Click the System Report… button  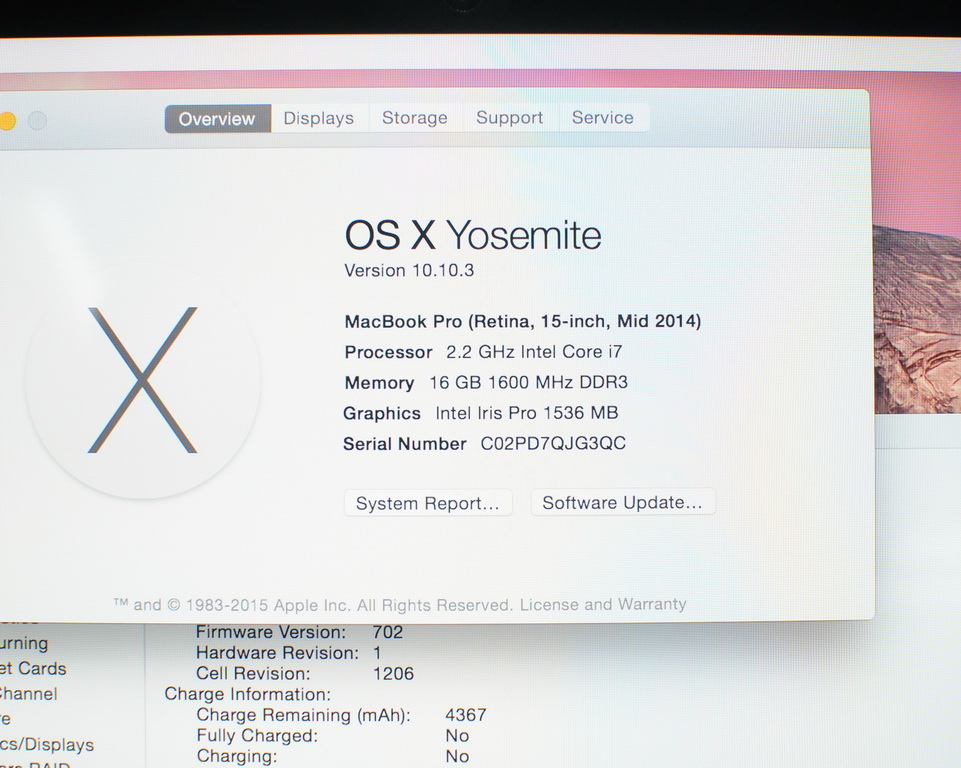click(x=428, y=503)
